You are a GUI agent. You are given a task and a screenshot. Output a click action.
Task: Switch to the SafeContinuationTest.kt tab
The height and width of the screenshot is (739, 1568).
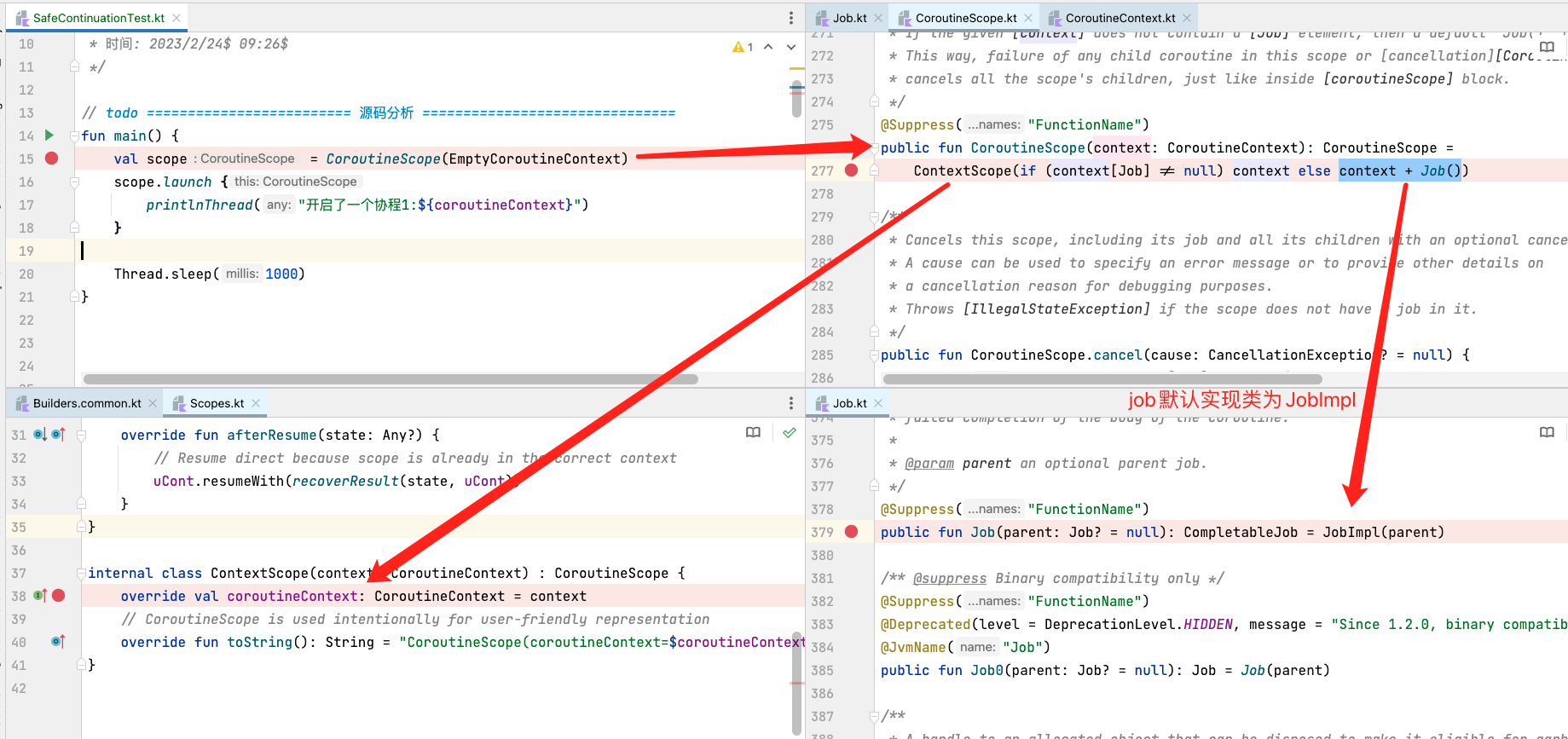coord(98,18)
